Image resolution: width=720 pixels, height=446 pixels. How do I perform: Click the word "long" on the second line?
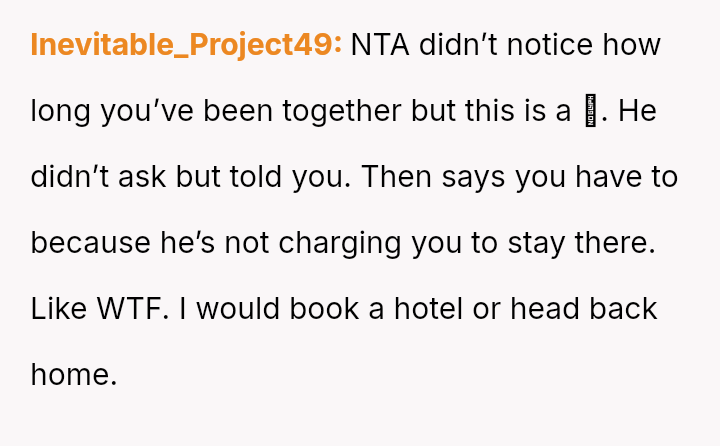coord(61,111)
